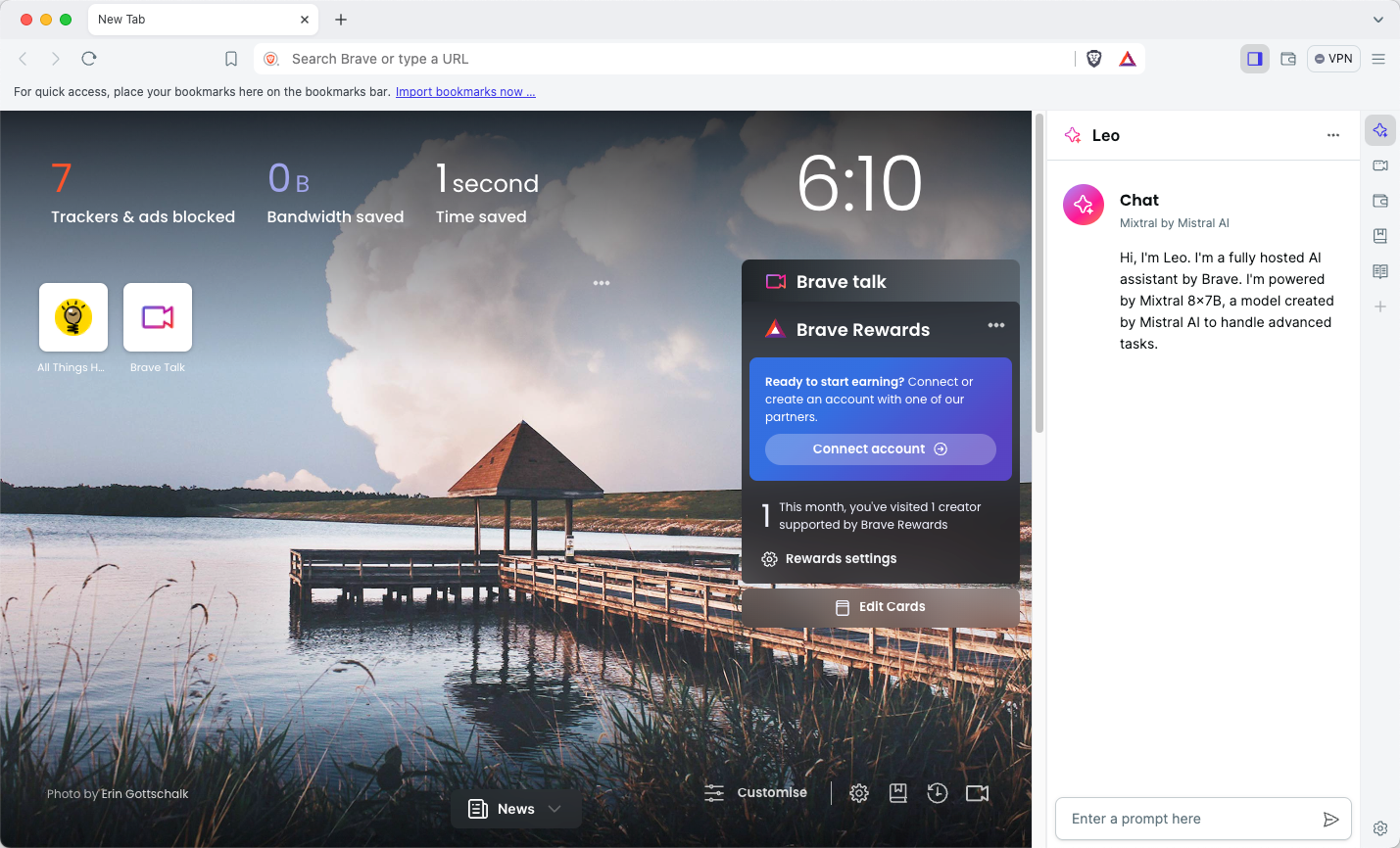Open Brave Talk from the sidebar
Screen dimensions: 1400x848
tap(1380, 165)
